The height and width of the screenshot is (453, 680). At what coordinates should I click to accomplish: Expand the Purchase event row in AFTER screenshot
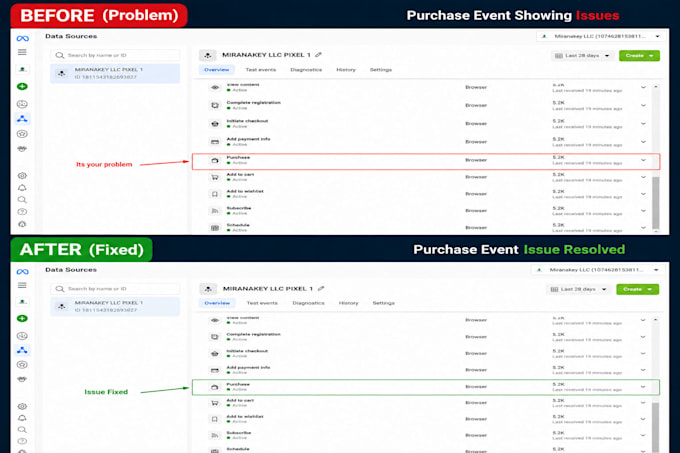point(643,387)
